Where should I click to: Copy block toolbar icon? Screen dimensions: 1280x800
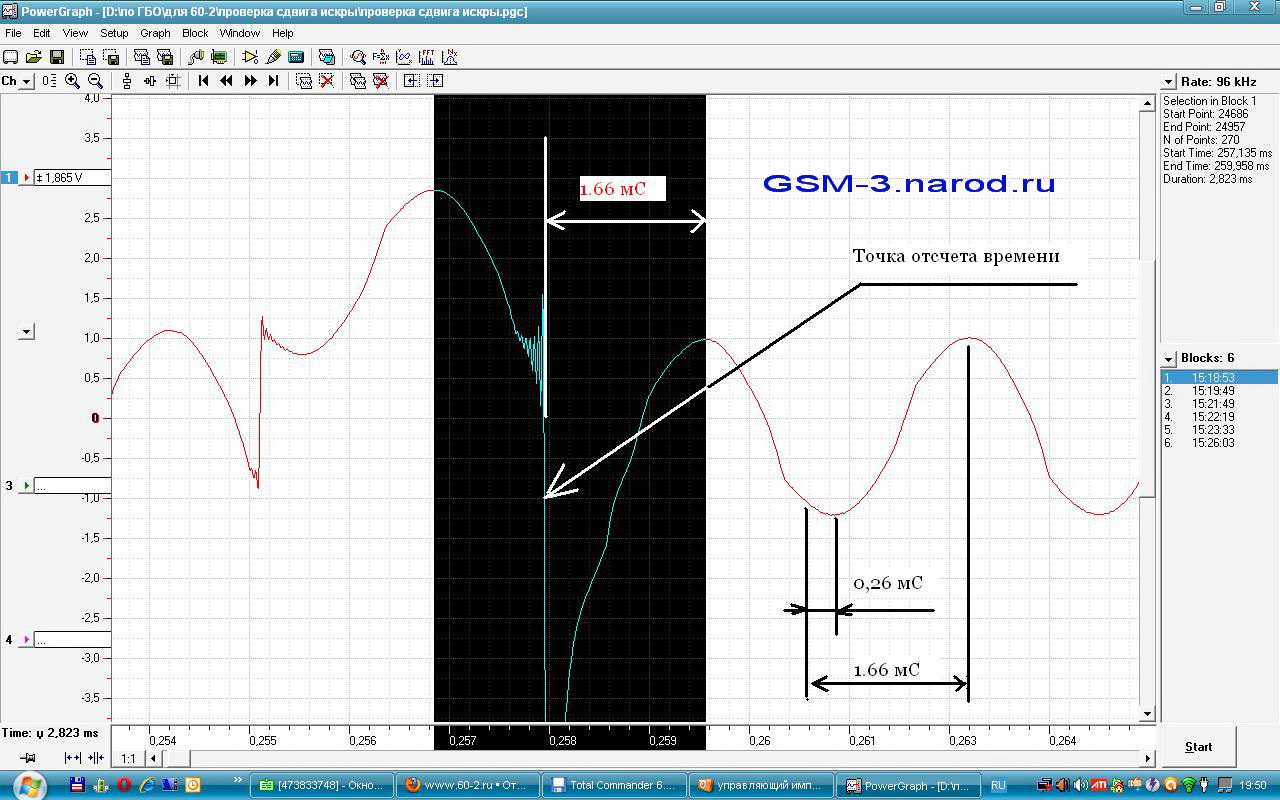[x=142, y=57]
